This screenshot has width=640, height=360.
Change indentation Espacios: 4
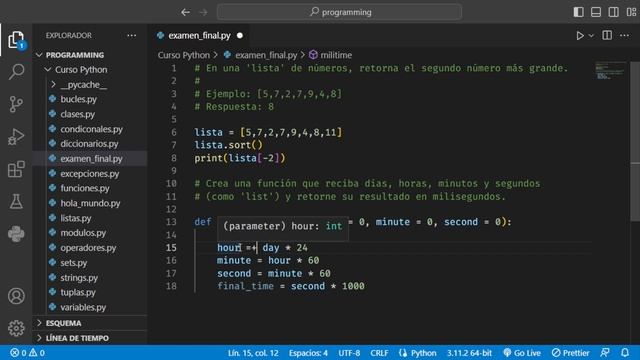(308, 353)
